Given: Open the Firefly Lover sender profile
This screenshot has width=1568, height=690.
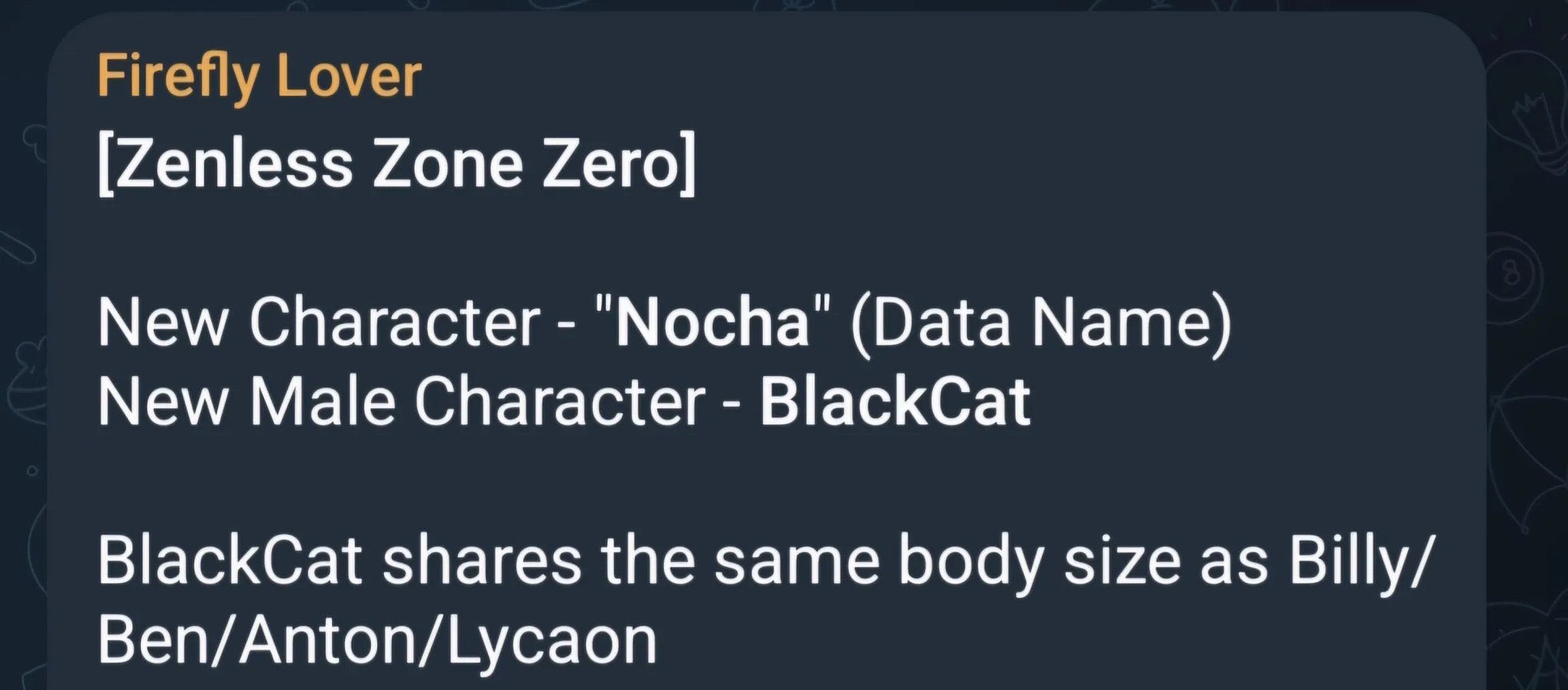Looking at the screenshot, I should pyautogui.click(x=259, y=77).
